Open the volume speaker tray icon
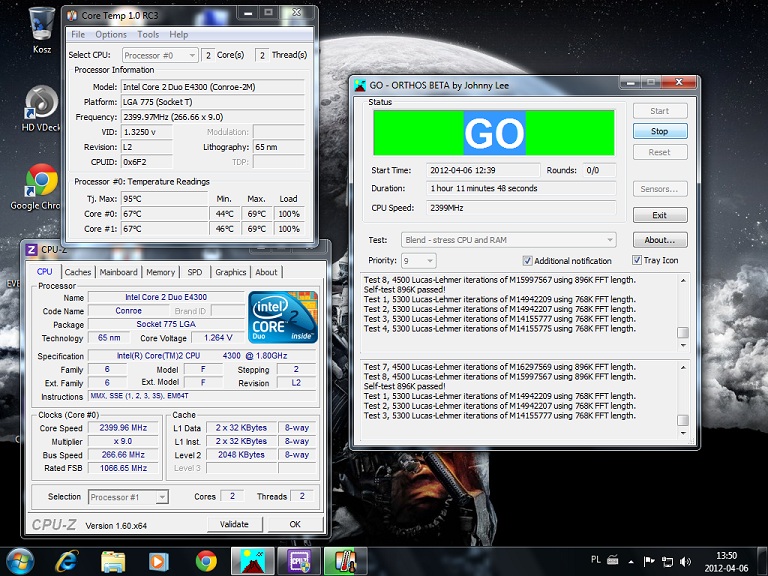The height and width of the screenshot is (576, 768). pyautogui.click(x=686, y=561)
